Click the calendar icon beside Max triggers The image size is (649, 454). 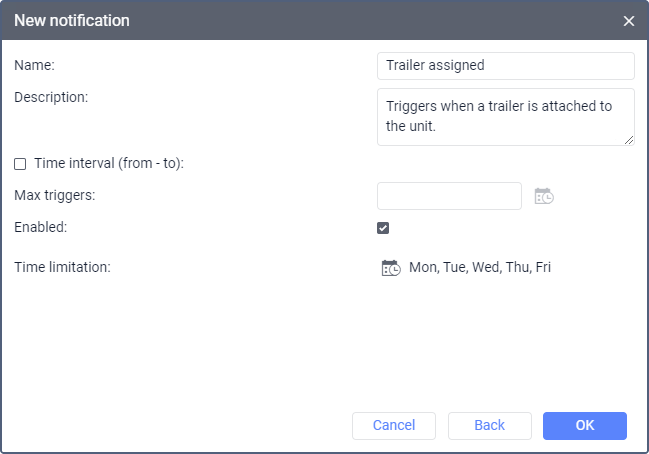(x=544, y=196)
